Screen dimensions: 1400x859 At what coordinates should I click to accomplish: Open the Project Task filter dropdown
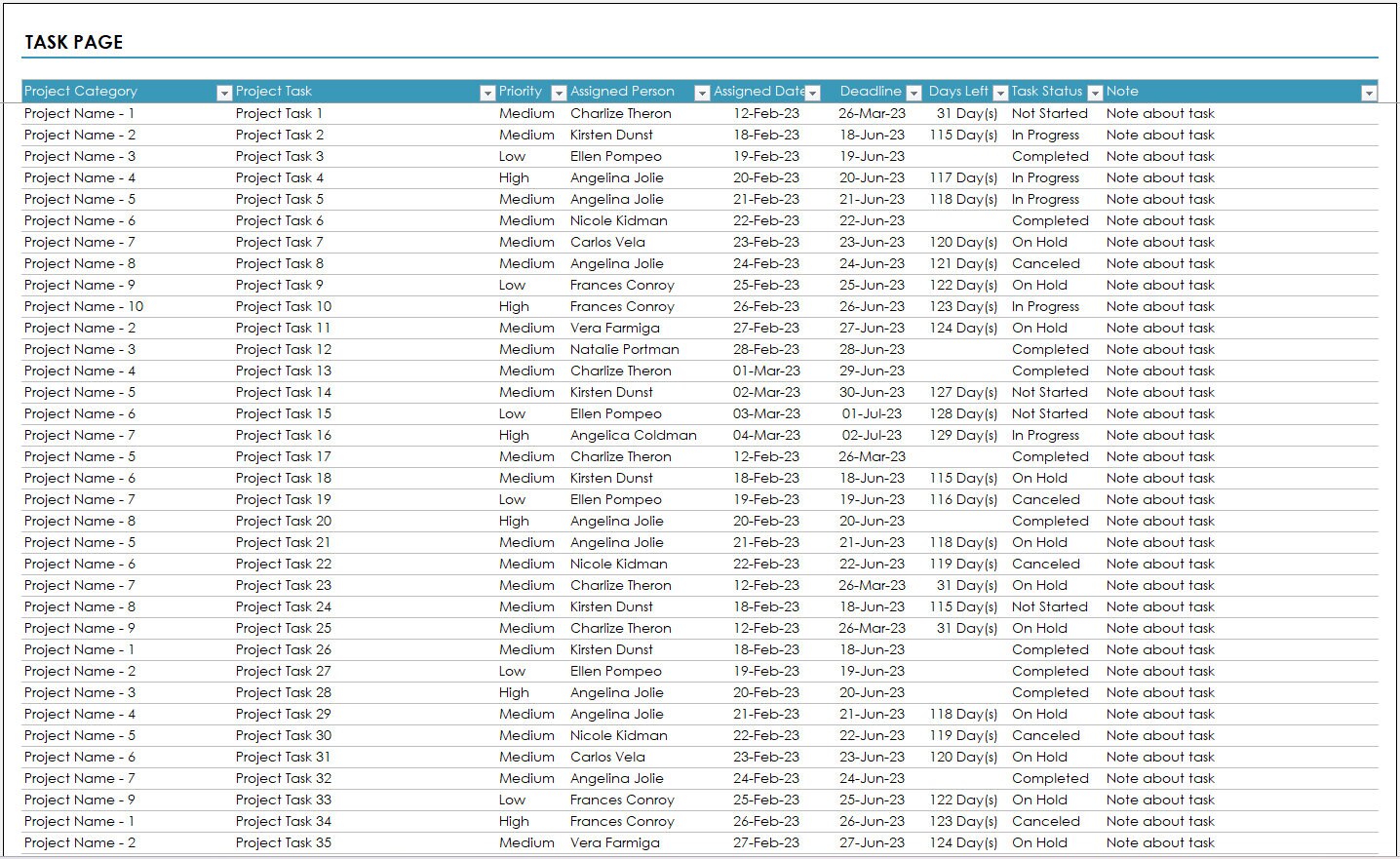[x=487, y=92]
